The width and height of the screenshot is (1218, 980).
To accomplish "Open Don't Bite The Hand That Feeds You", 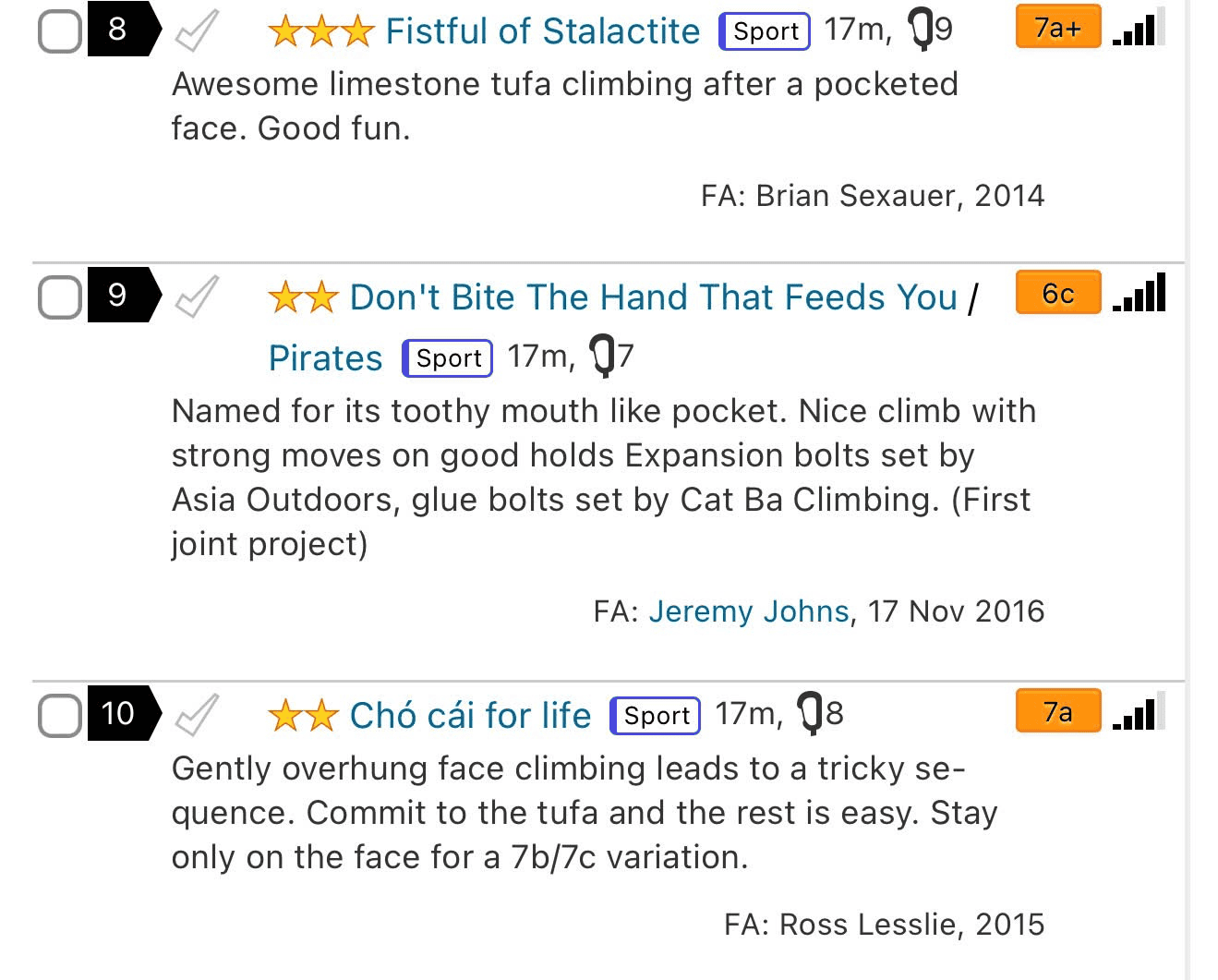I will click(x=653, y=297).
